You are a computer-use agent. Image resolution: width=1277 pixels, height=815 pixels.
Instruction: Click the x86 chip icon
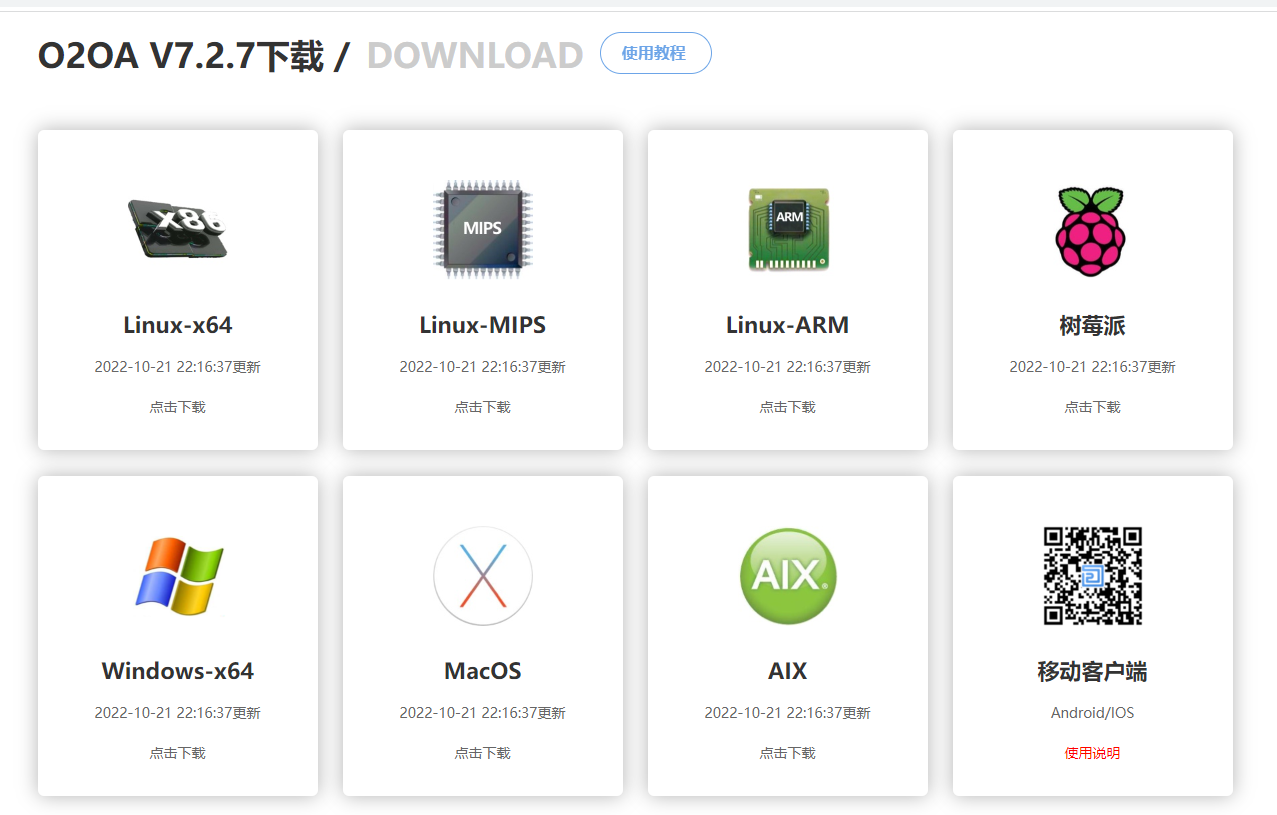tap(178, 229)
